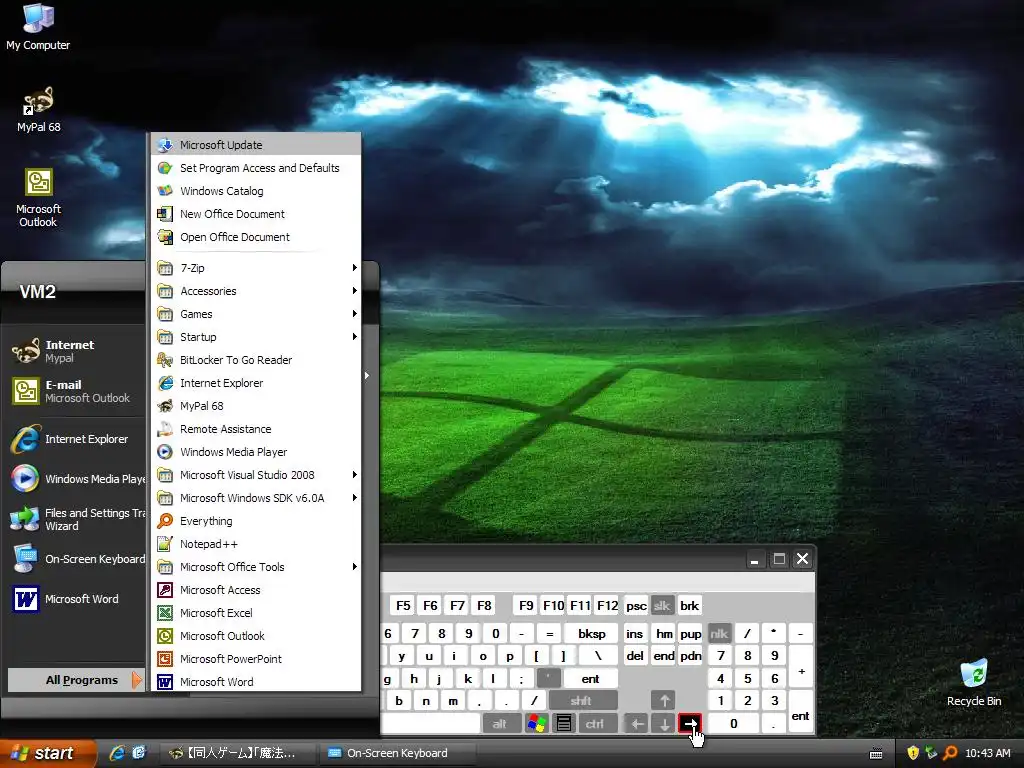1024x768 pixels.
Task: Toggle scroll lock (slk) key
Action: point(662,605)
